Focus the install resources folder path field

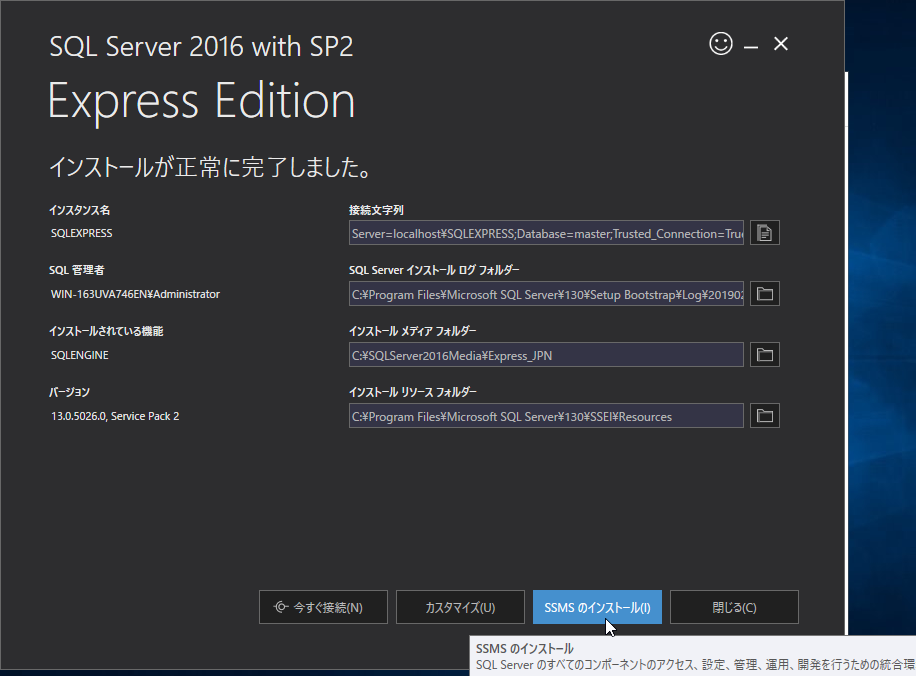pos(546,416)
